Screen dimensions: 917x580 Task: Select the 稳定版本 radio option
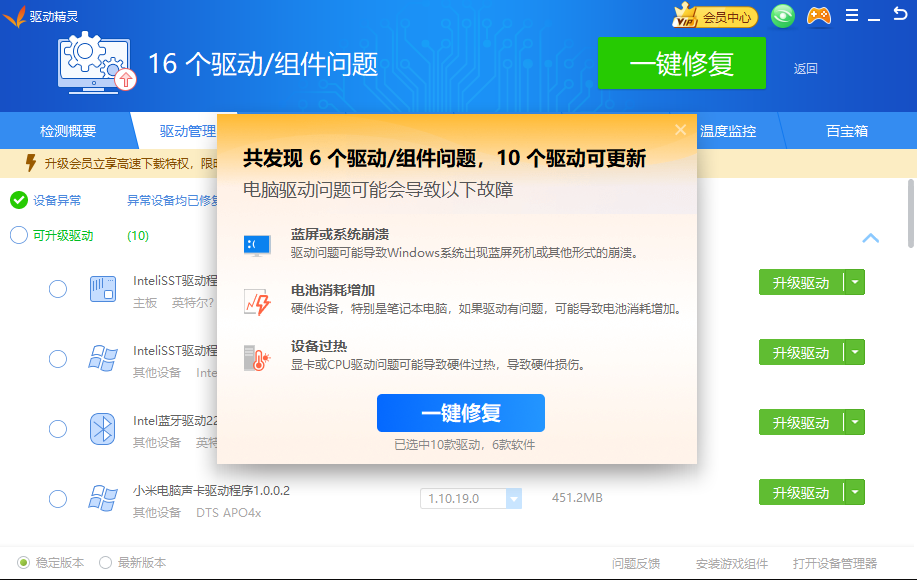24,563
